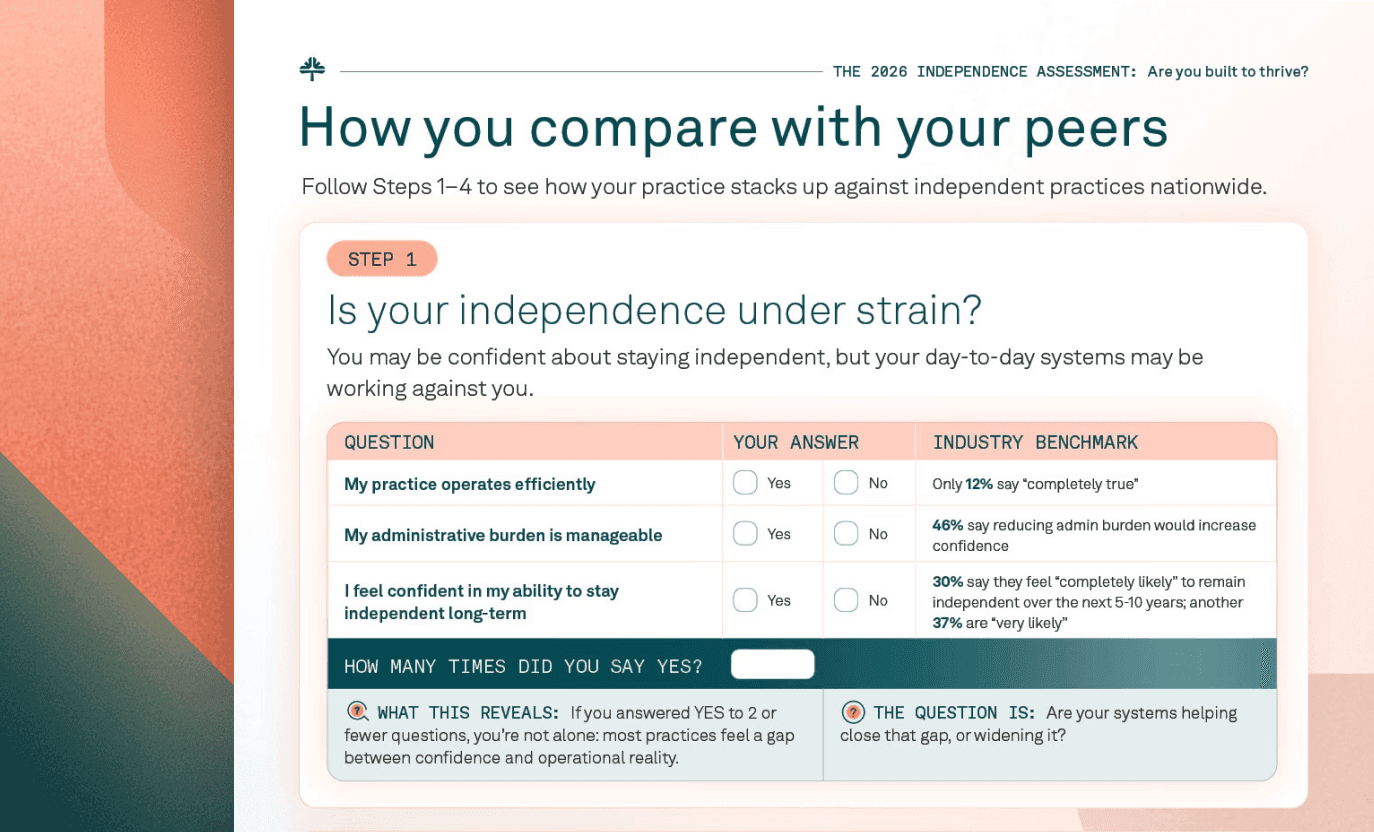Click the yes-count input box
1374x832 pixels.
pyautogui.click(x=772, y=665)
